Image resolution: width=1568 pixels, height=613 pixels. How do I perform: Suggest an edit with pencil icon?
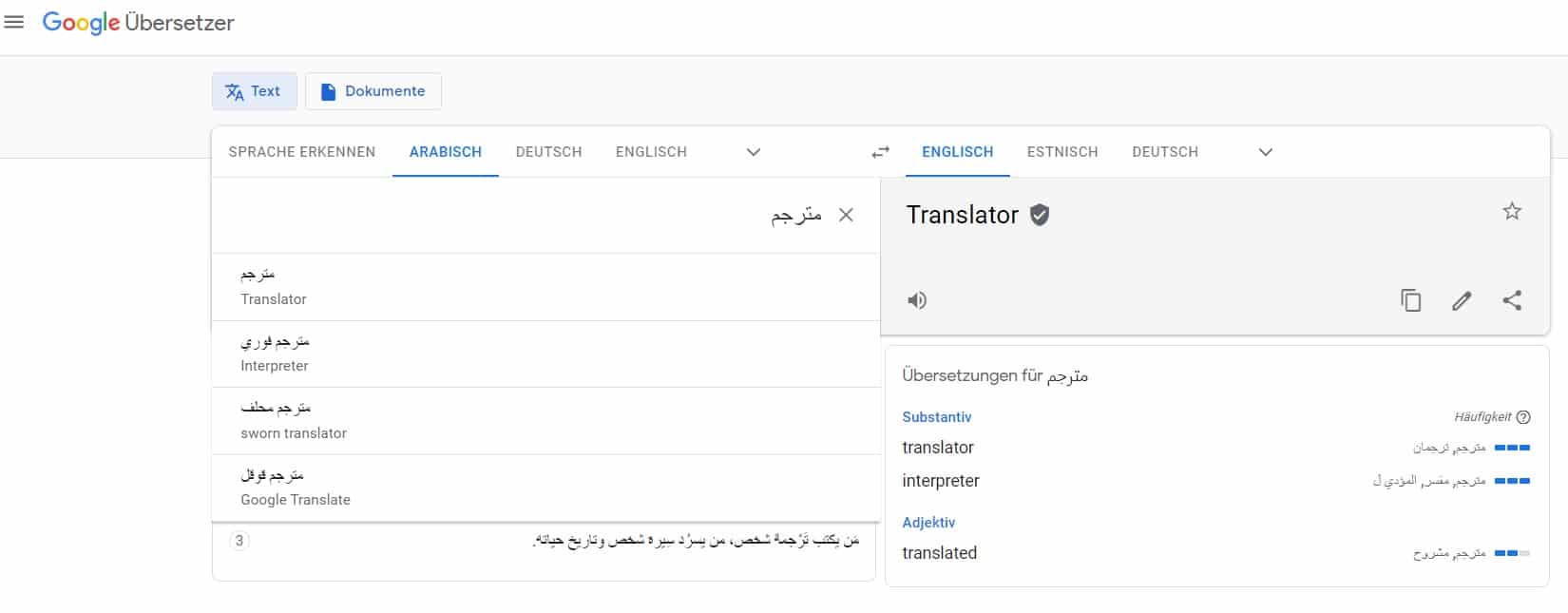(1462, 300)
